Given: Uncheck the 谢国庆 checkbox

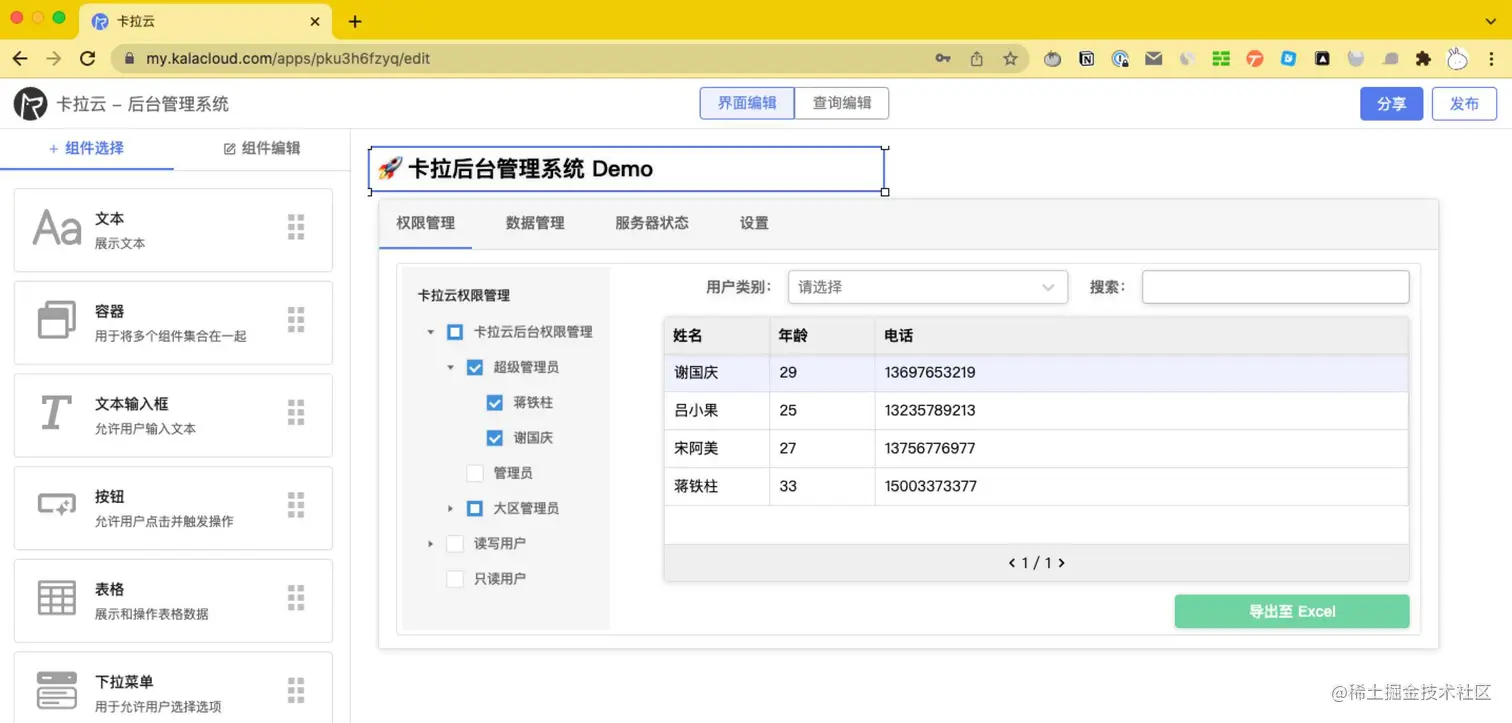Looking at the screenshot, I should 494,437.
